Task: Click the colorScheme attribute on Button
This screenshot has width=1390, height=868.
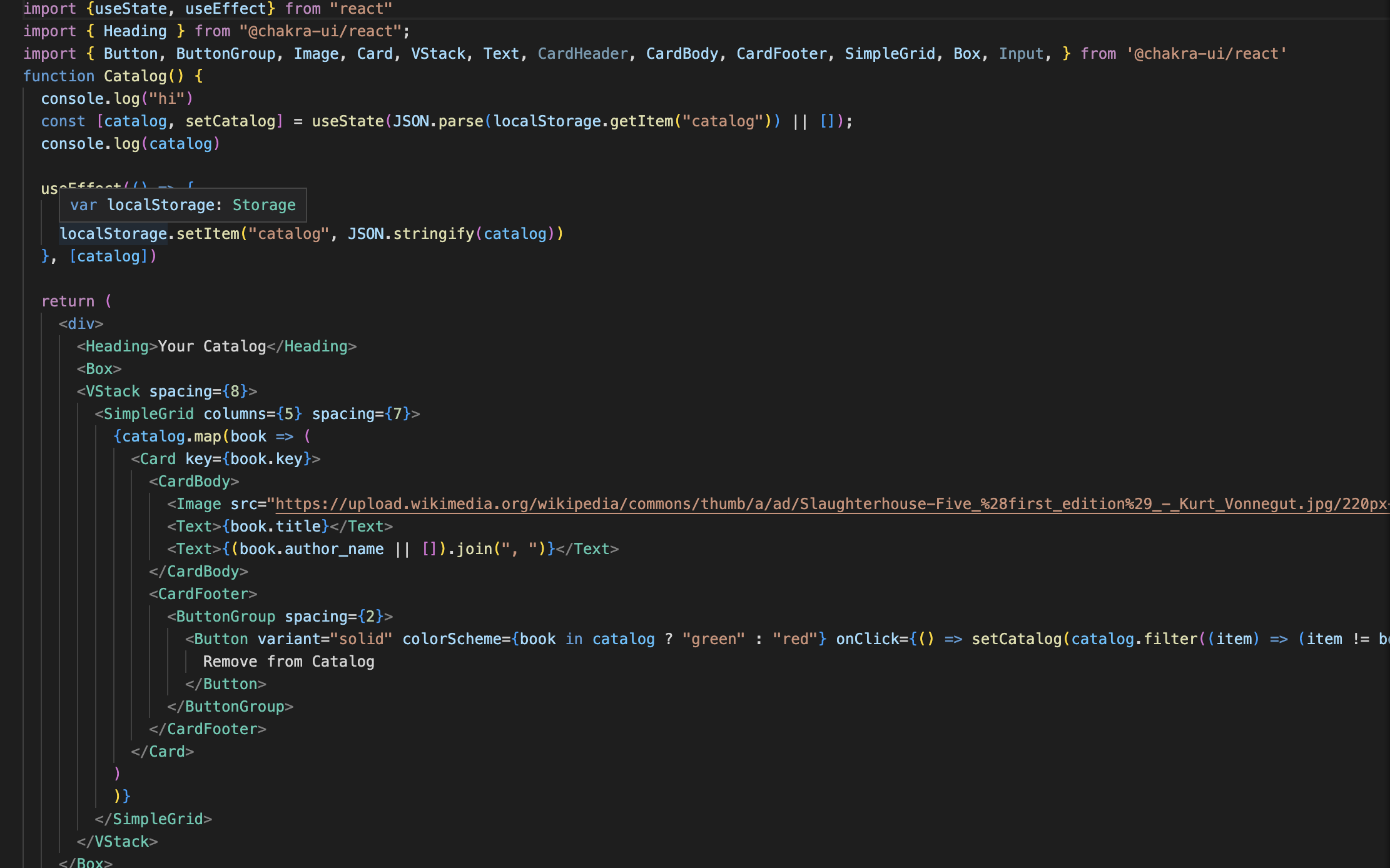Action: [452, 639]
